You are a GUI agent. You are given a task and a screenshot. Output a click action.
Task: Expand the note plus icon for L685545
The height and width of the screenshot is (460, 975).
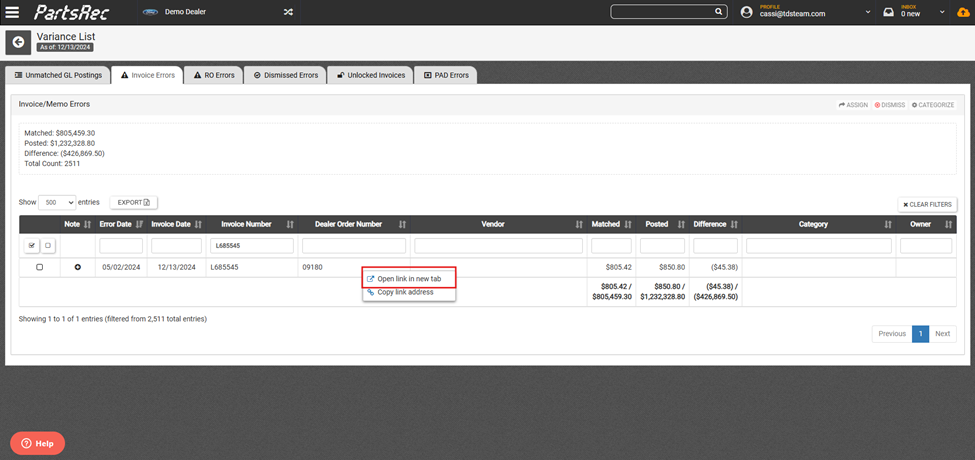point(78,267)
